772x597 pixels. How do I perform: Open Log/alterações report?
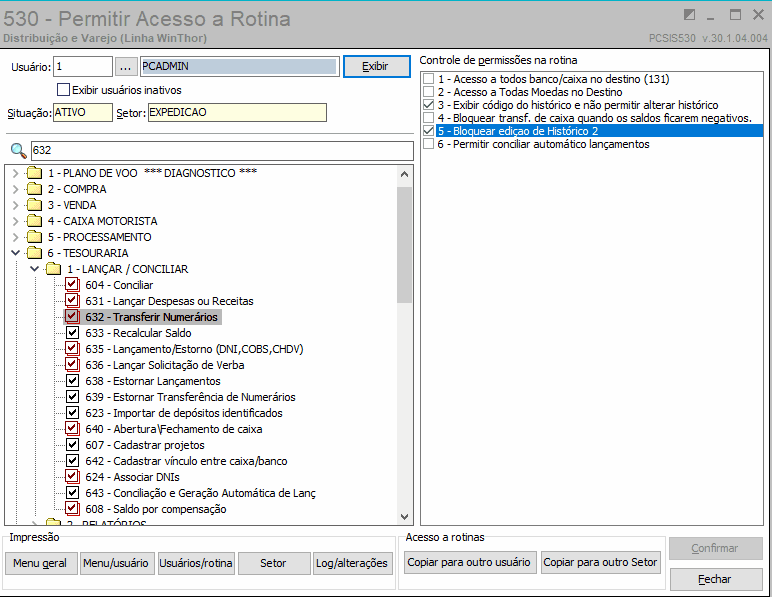pyautogui.click(x=353, y=563)
